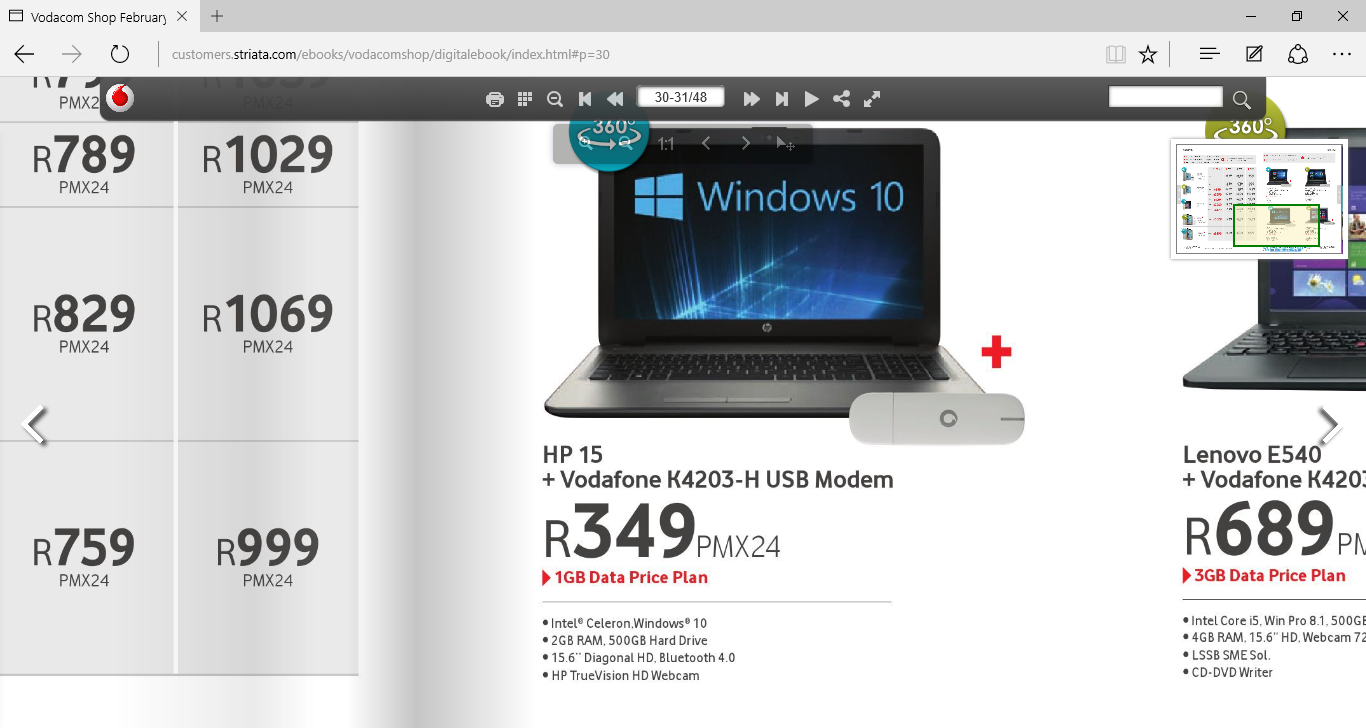Click the print icon in the ebook toolbar

[494, 99]
